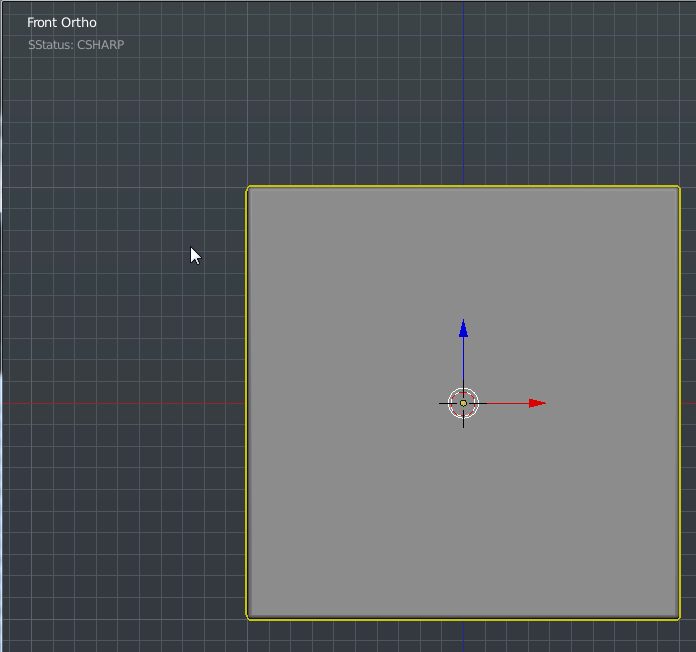This screenshot has width=696, height=652.
Task: Click the mouse pointer arrow in viewport
Action: 195,256
